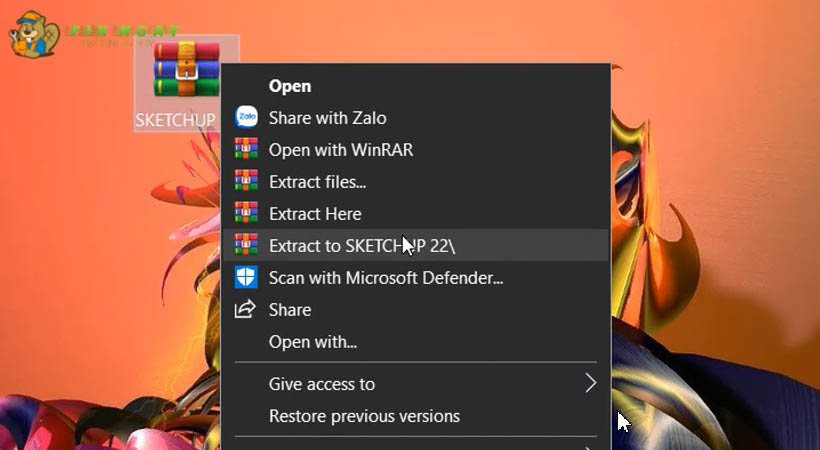Click the WinRAR icon beside Extract Here
Screen dimensions: 820x450
246,214
